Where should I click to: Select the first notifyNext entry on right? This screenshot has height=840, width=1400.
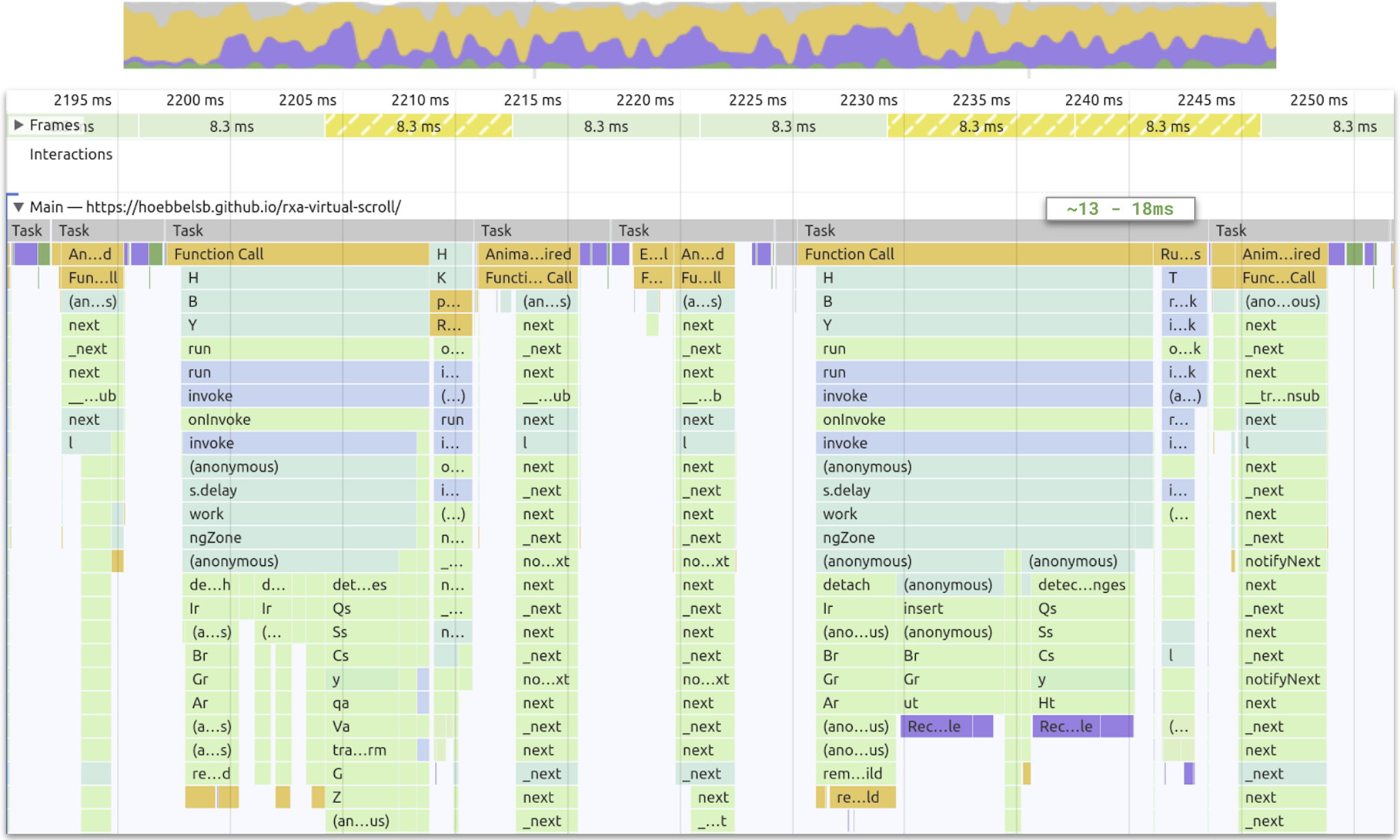tap(1282, 561)
